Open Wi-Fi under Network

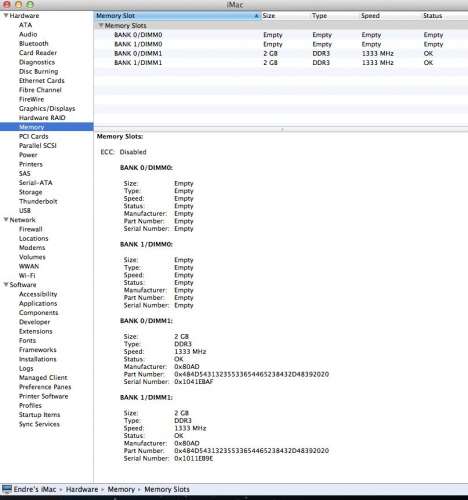[27, 275]
